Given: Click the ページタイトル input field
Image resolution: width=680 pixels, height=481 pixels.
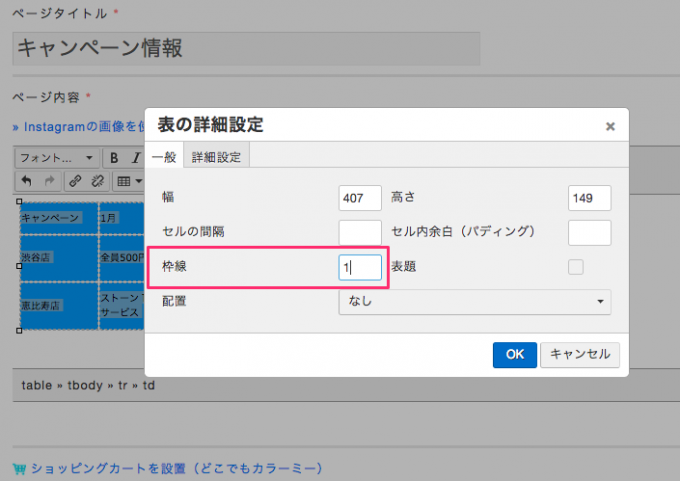Looking at the screenshot, I should pyautogui.click(x=246, y=49).
